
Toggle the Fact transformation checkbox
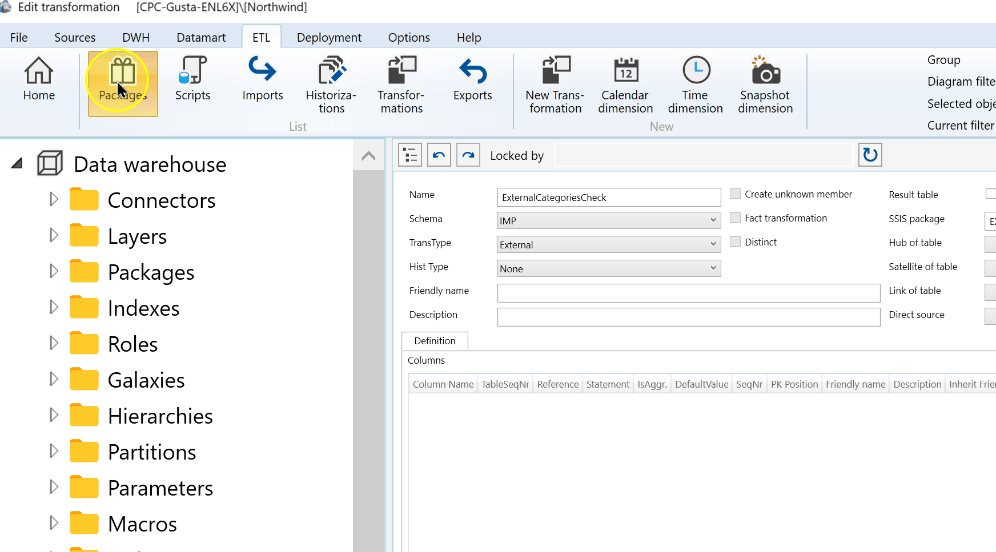[736, 218]
